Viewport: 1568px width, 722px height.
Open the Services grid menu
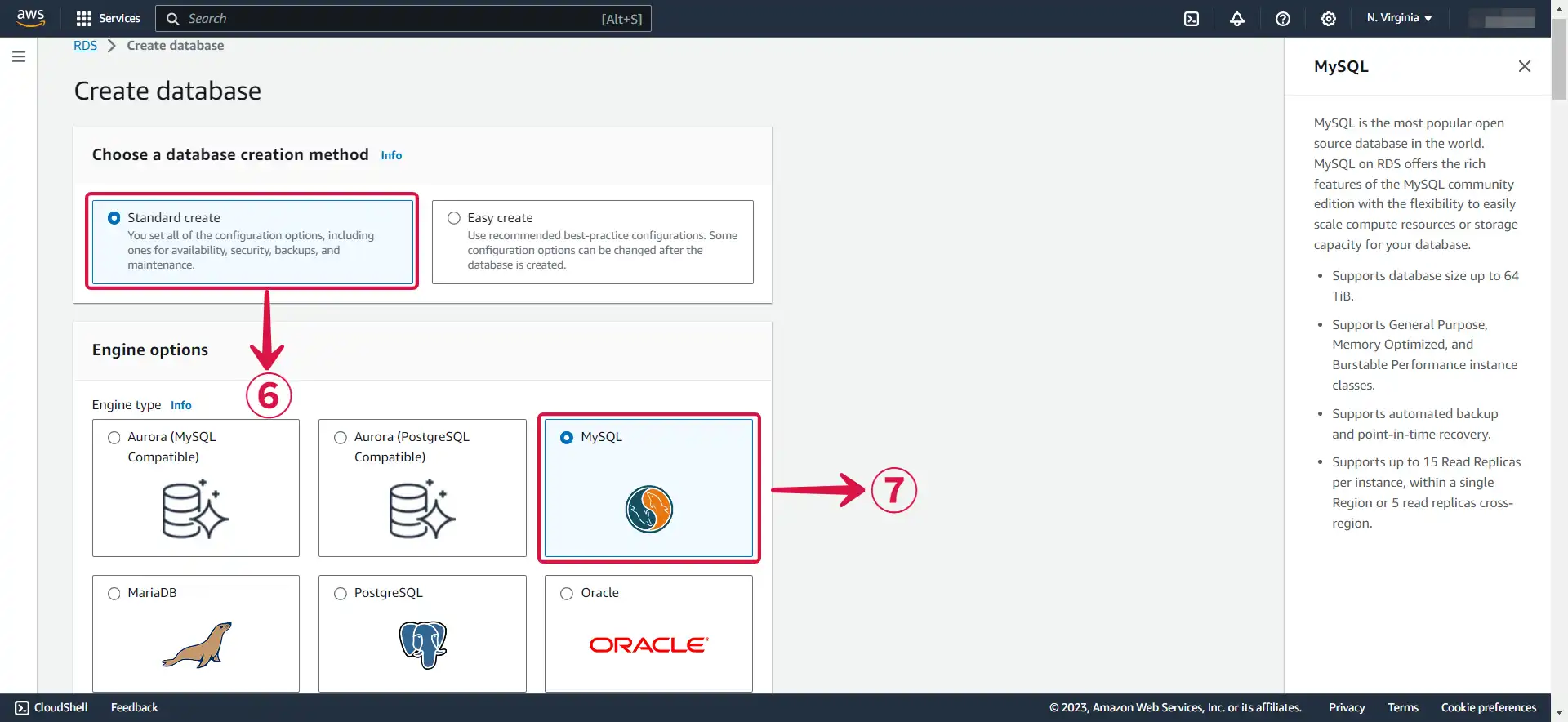click(108, 18)
